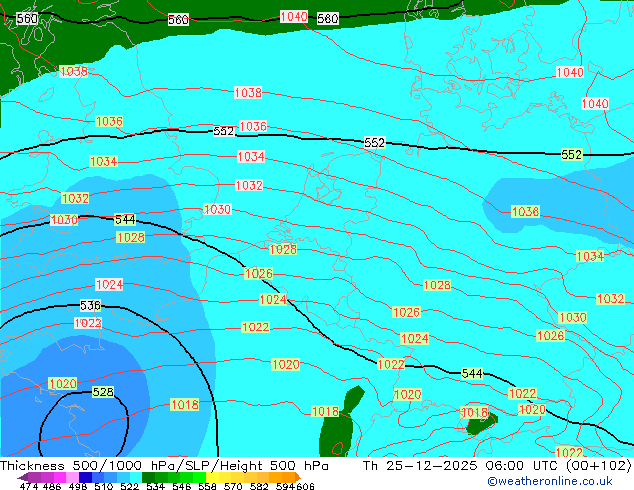The height and width of the screenshot is (490, 634).
Task: Pick the yellow swatch in the legend bar
Action: click(x=212, y=477)
